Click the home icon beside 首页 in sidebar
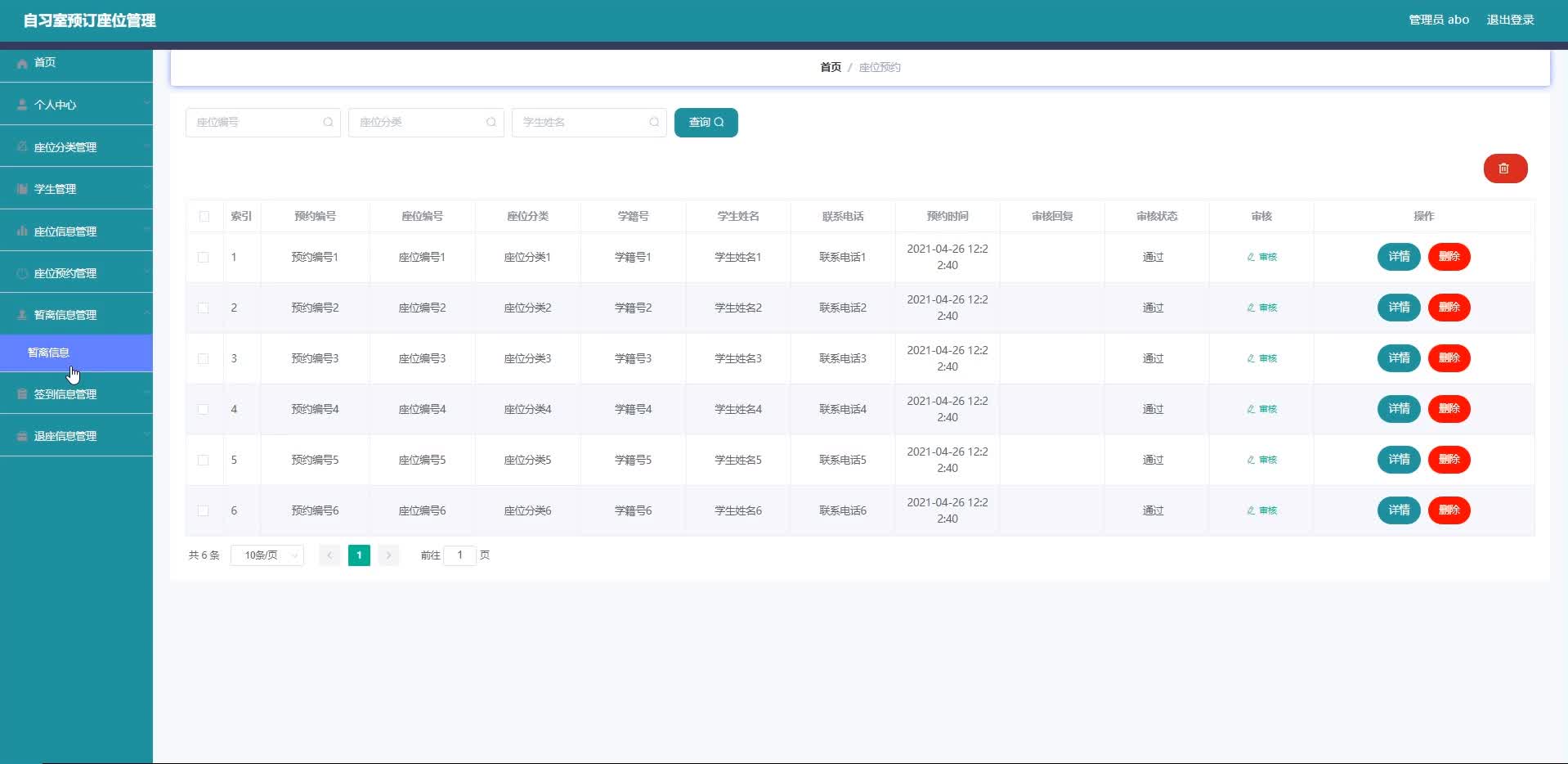The image size is (1568, 764). 22,63
